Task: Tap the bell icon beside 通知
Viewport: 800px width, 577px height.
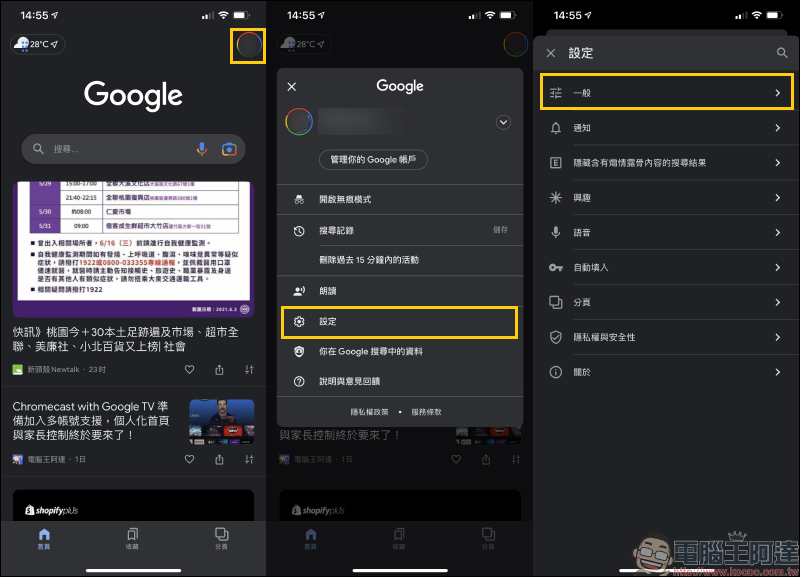Action: click(x=556, y=128)
